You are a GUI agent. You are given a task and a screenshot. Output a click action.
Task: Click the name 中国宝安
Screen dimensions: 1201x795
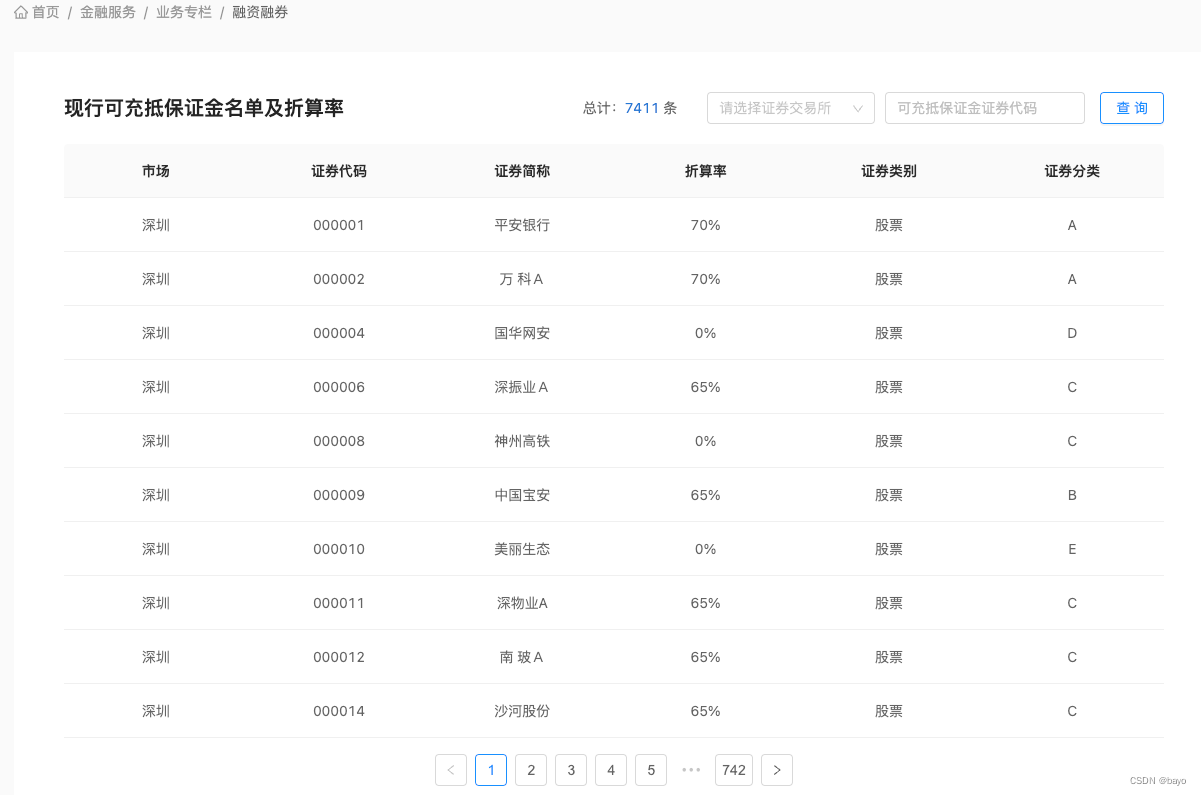point(522,495)
